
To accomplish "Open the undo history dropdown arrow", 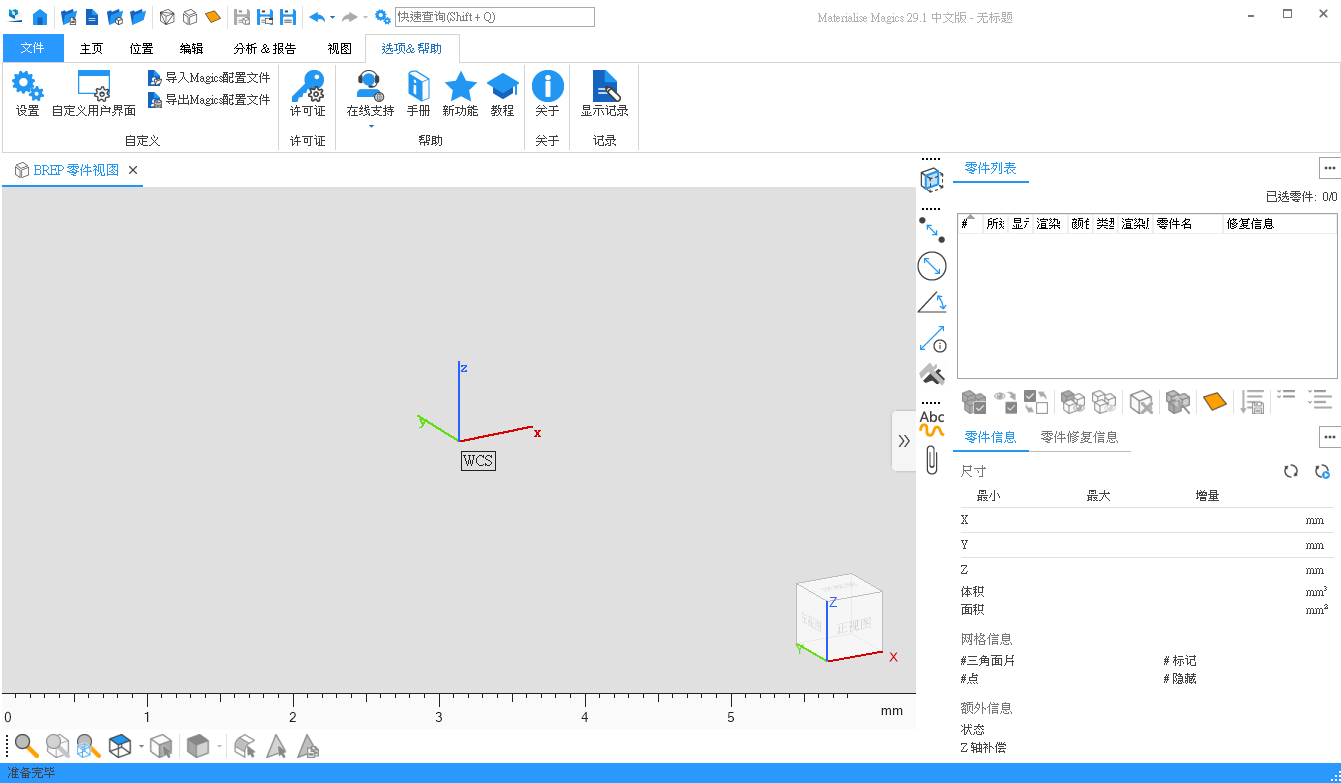I will tap(332, 17).
